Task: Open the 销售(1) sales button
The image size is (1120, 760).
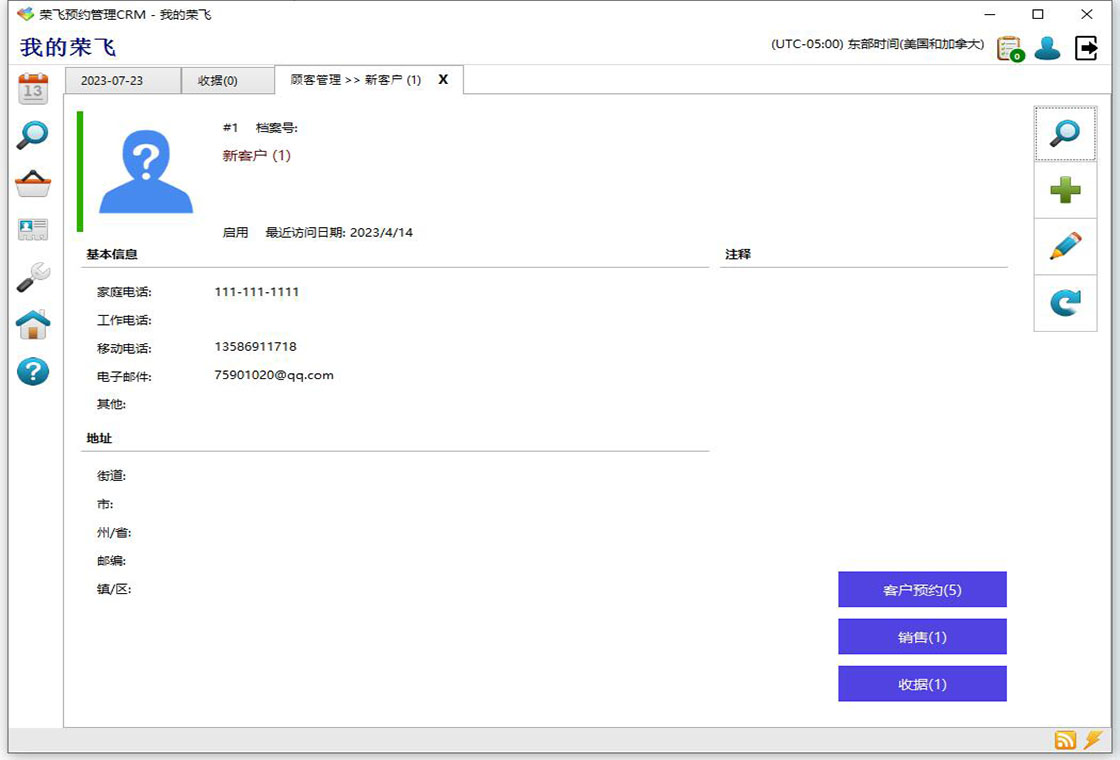Action: tap(922, 636)
